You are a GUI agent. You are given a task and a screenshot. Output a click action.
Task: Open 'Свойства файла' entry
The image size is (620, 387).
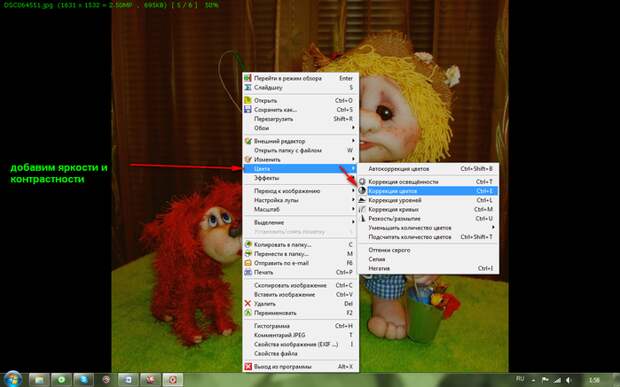301,353
